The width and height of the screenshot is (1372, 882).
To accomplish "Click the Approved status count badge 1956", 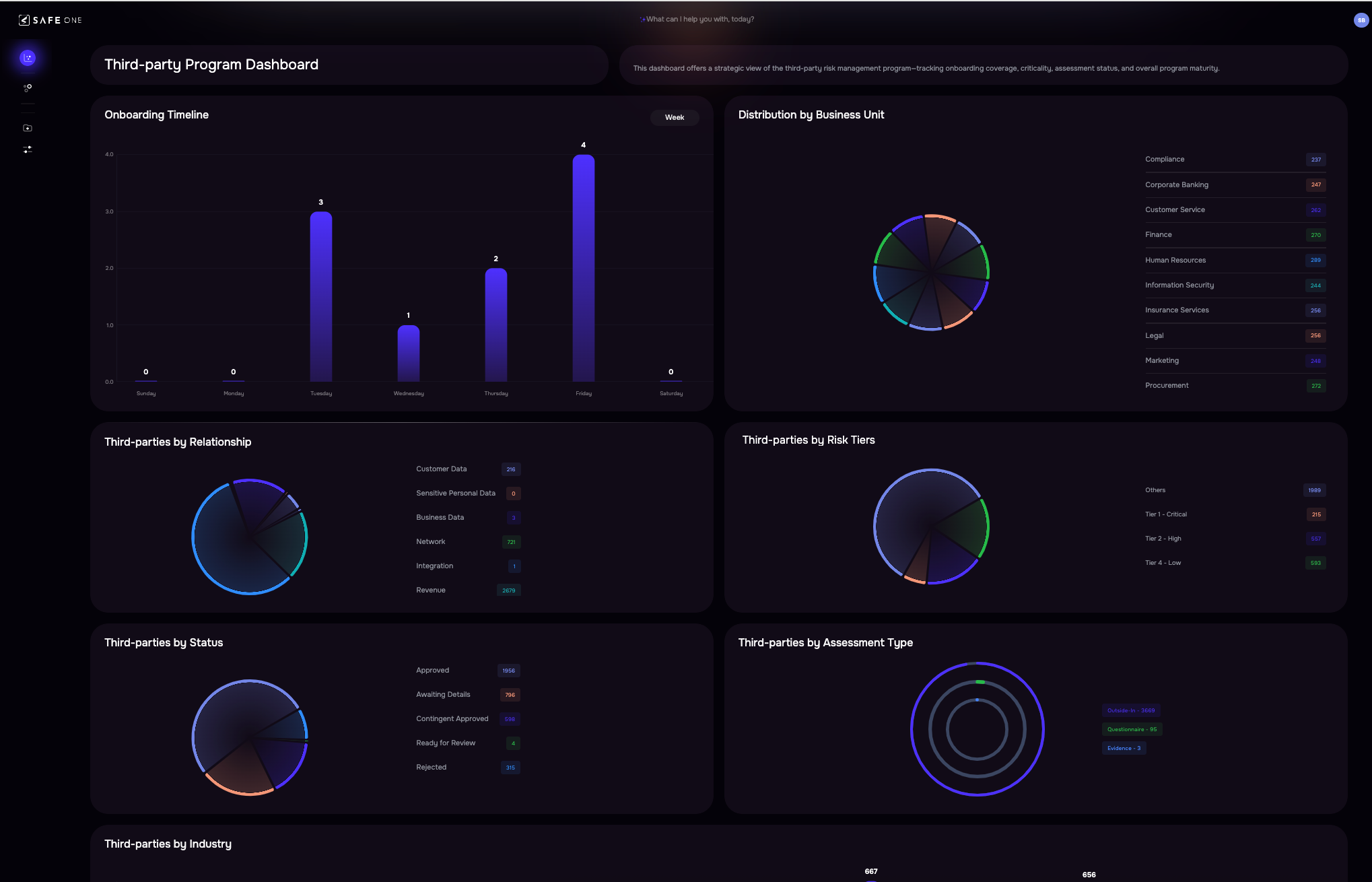I will 508,671.
